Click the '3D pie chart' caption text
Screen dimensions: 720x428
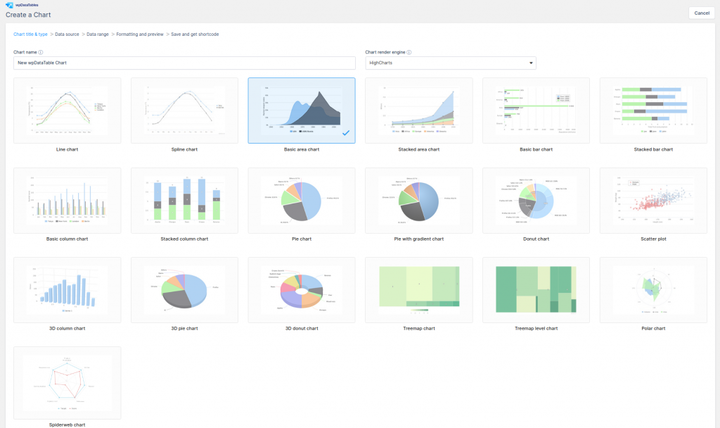click(185, 328)
